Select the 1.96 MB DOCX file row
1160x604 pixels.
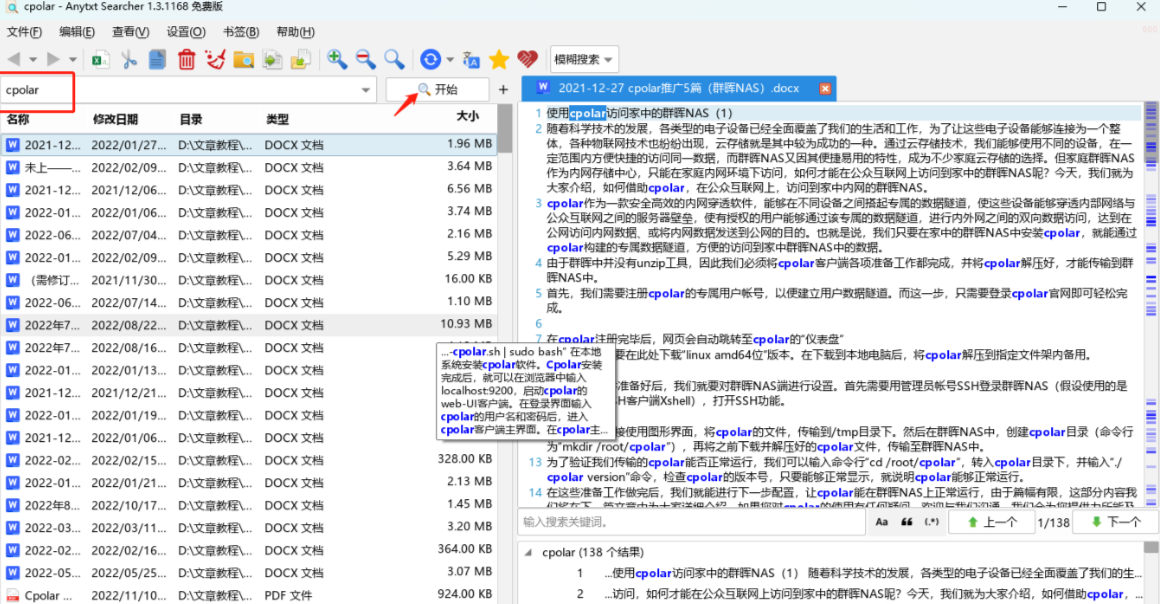(249, 145)
